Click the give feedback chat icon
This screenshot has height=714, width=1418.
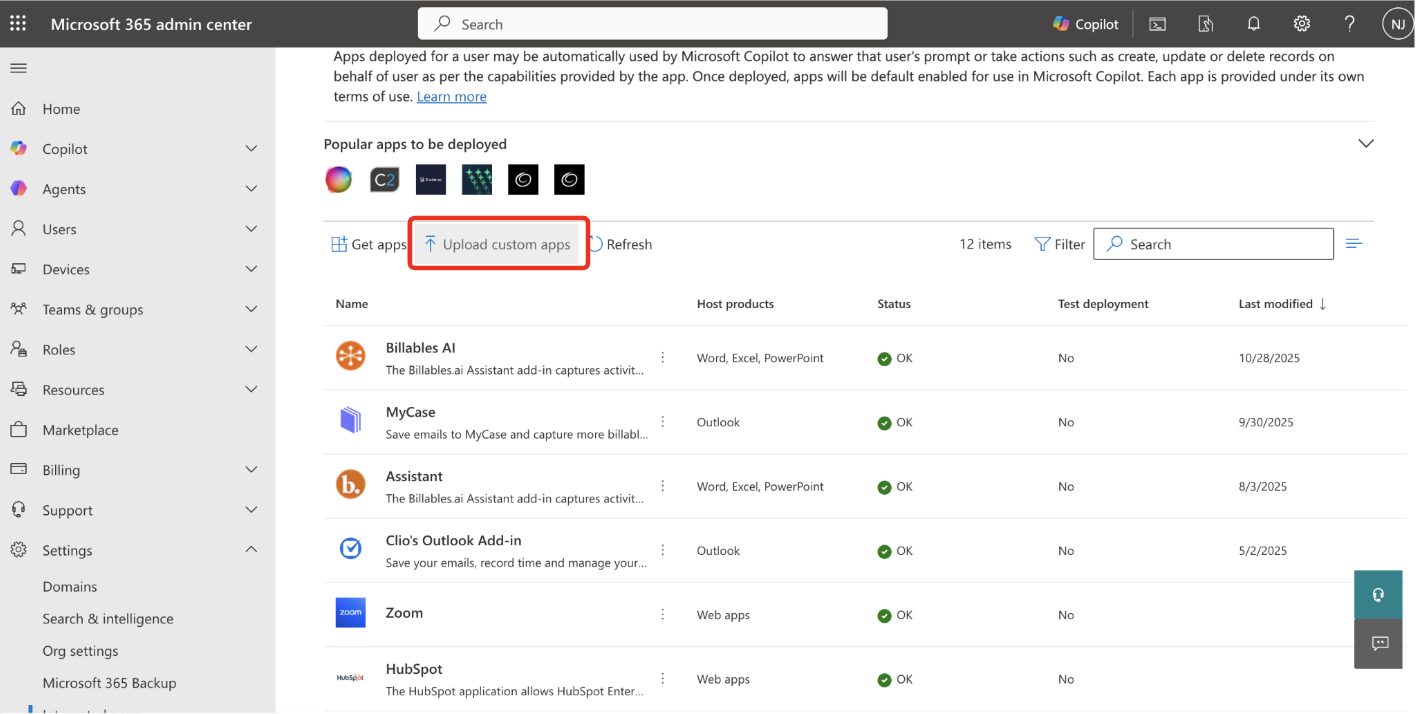point(1380,643)
